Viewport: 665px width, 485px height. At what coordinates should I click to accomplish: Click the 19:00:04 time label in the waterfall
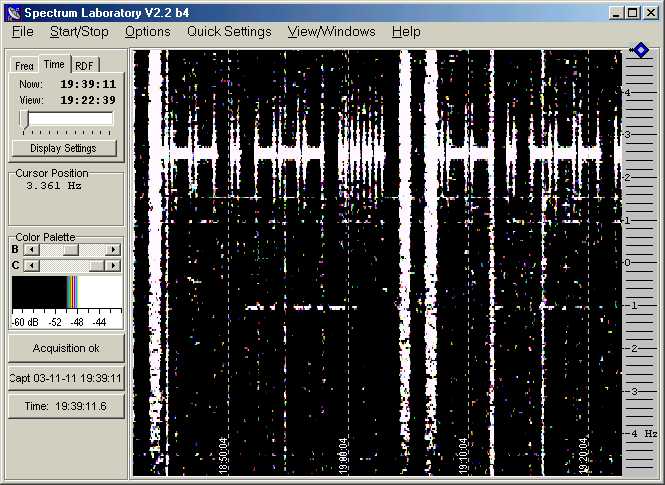point(344,456)
